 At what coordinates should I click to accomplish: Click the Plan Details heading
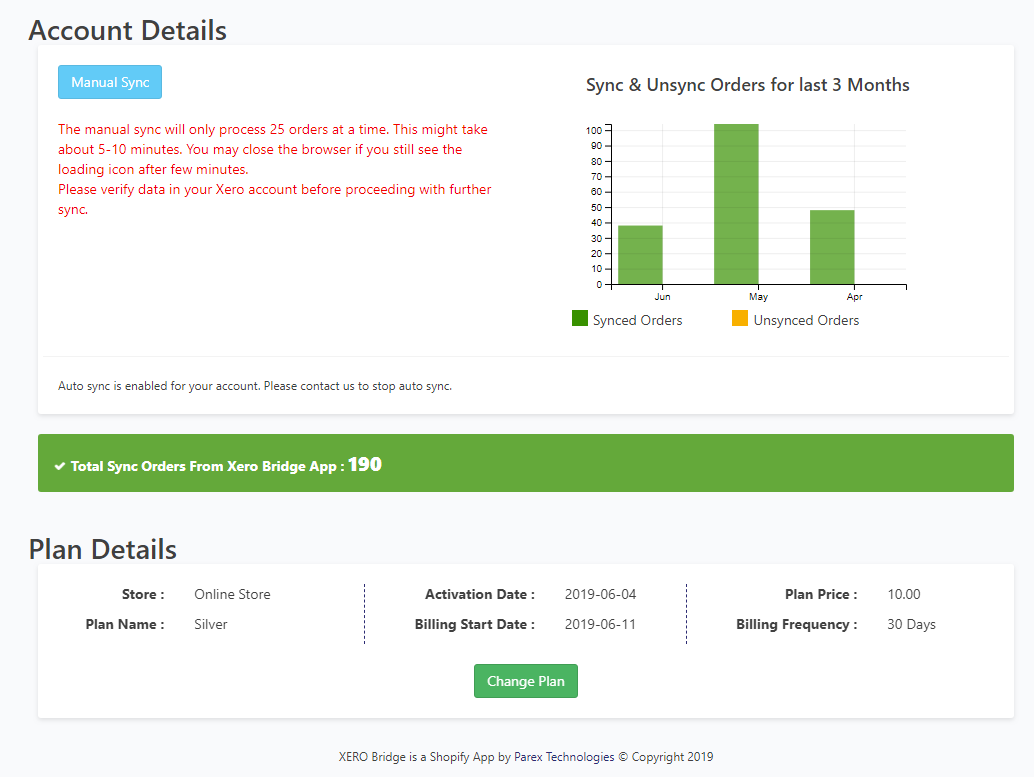click(103, 549)
